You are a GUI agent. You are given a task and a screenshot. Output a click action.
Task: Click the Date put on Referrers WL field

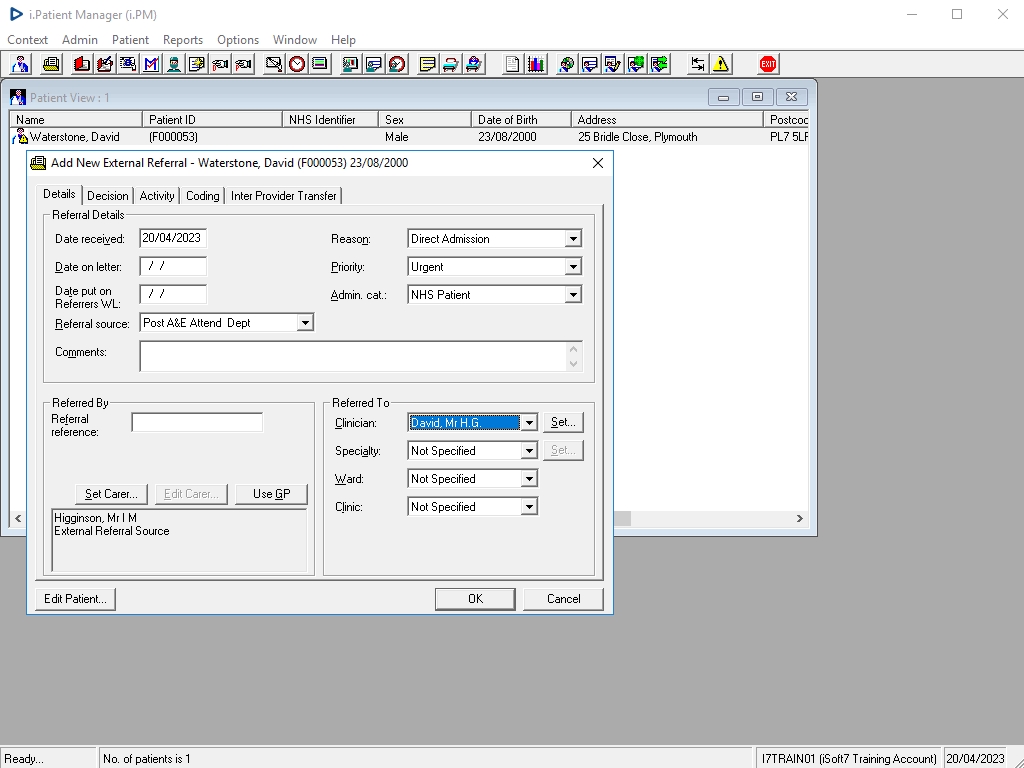173,295
